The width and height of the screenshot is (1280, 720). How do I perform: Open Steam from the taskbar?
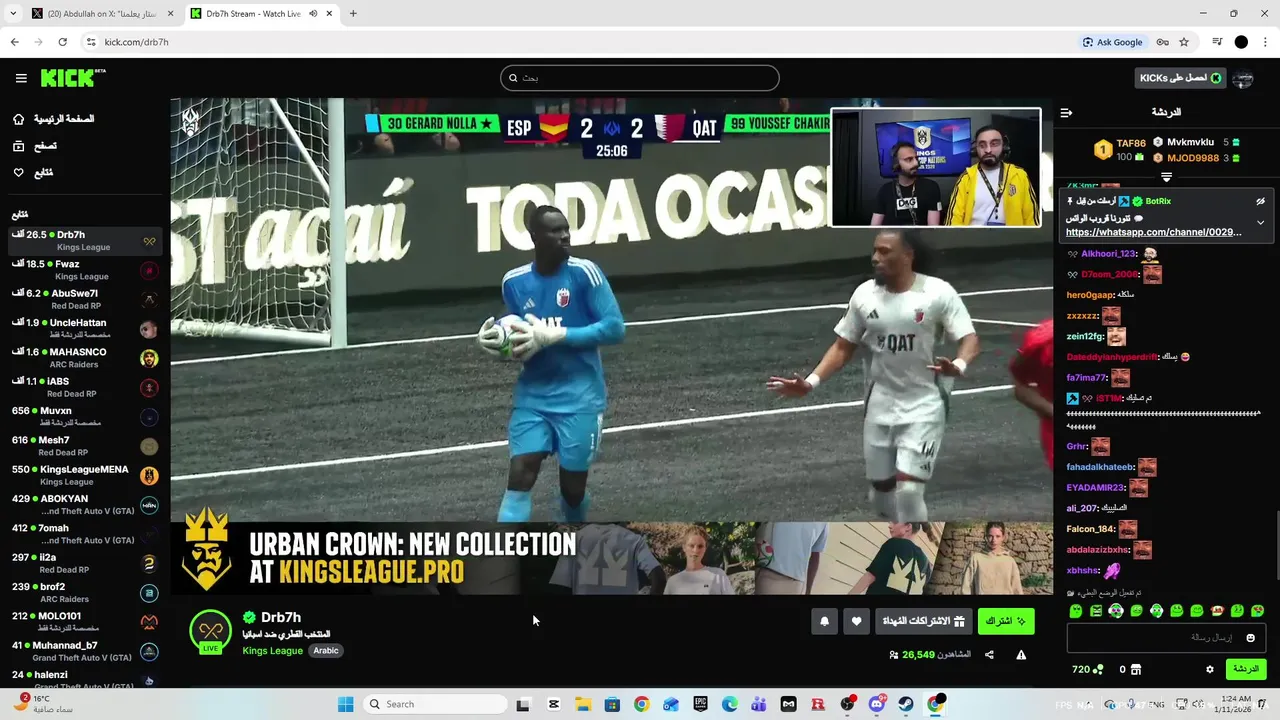pyautogui.click(x=905, y=704)
